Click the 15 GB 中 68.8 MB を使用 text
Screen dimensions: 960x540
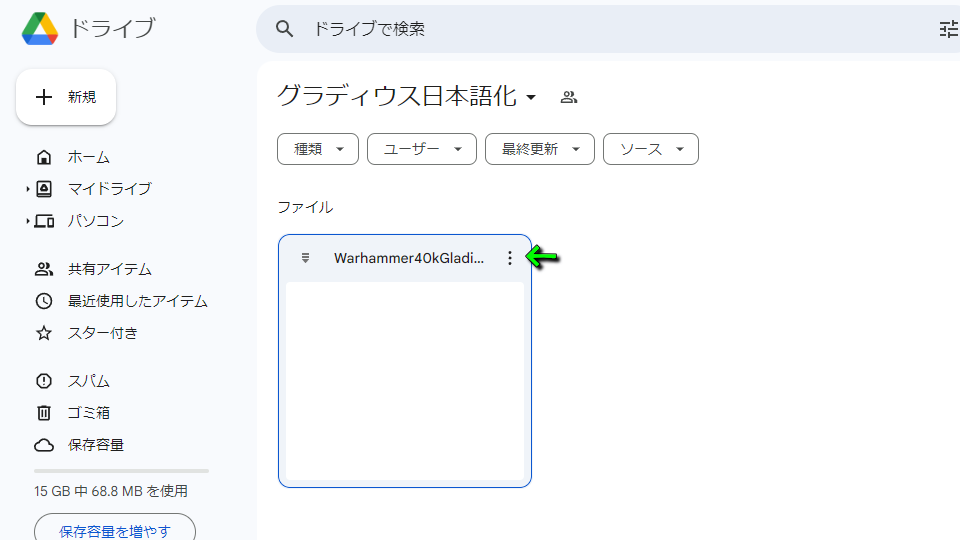(x=111, y=491)
